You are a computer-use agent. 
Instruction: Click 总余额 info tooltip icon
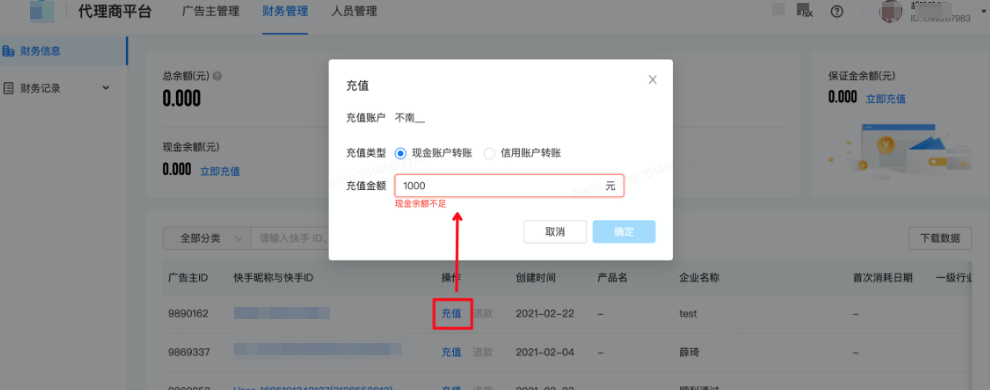(x=217, y=76)
